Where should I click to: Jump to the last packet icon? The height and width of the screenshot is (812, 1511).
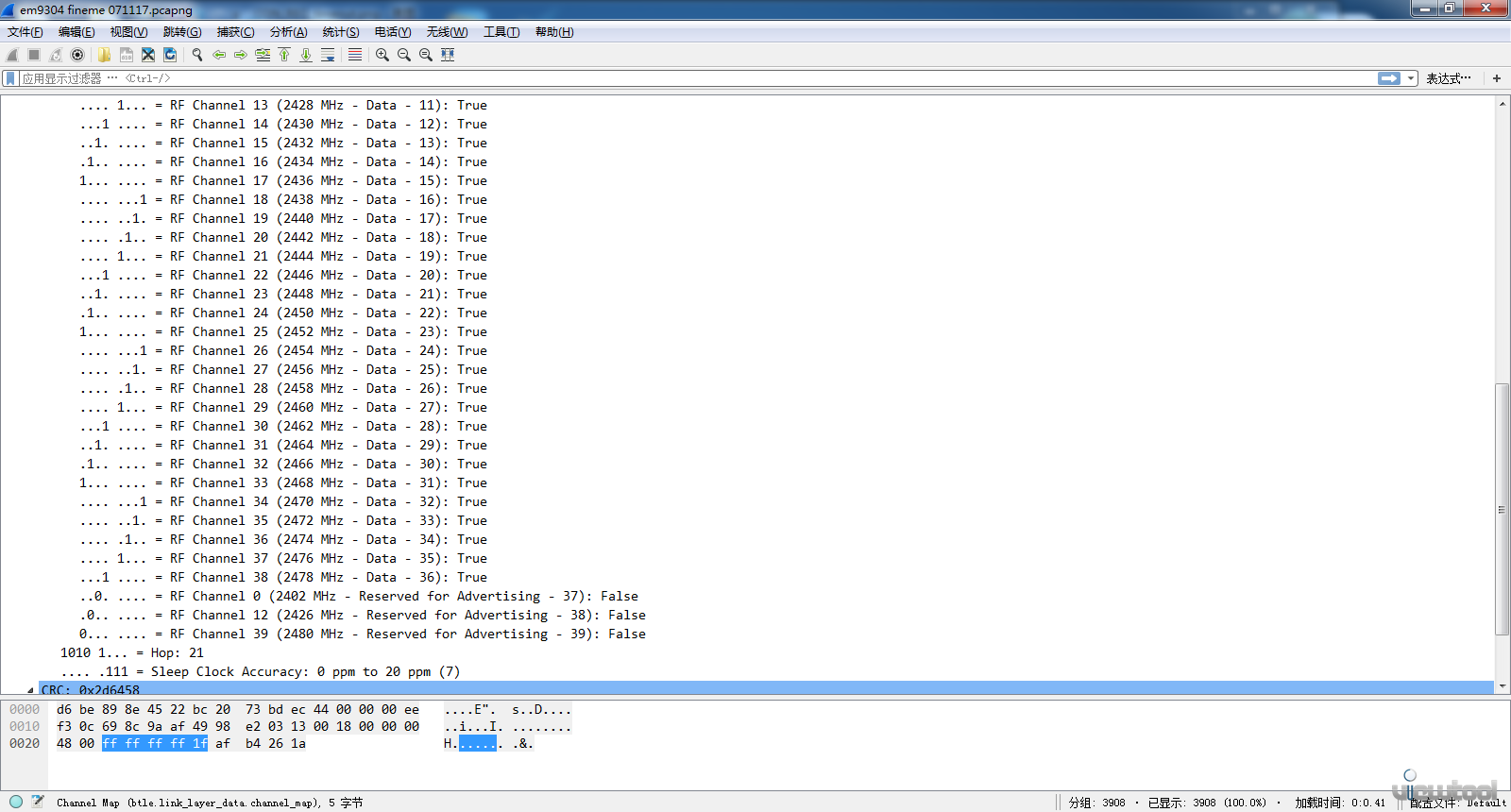[306, 55]
